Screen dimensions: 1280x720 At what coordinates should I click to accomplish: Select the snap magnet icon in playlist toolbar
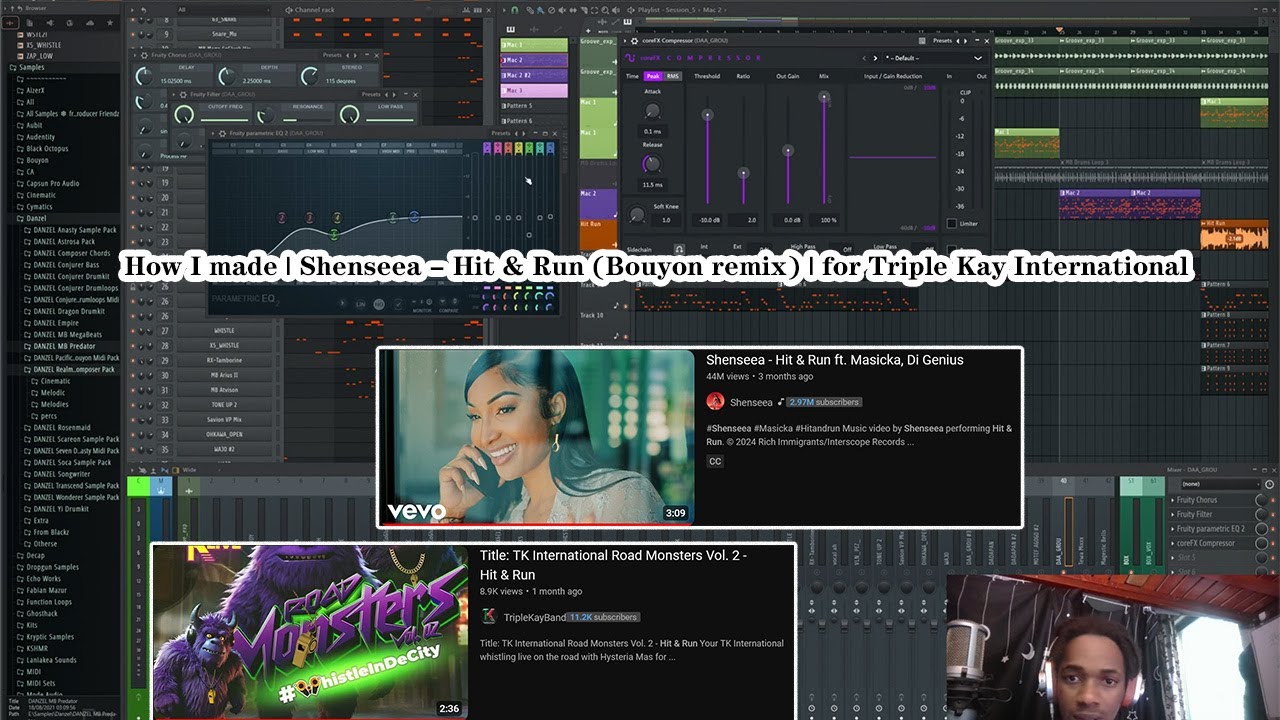[x=515, y=10]
